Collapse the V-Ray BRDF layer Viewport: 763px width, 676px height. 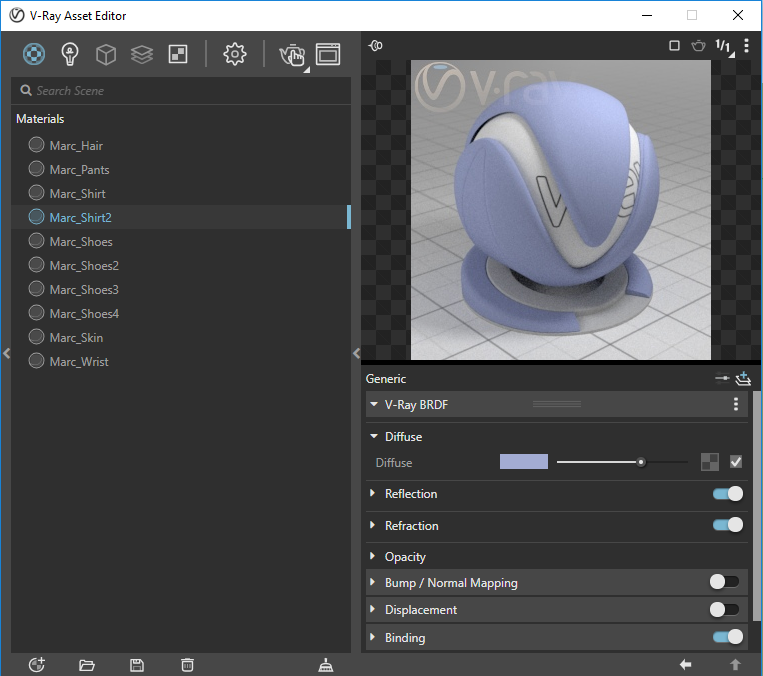coord(374,404)
